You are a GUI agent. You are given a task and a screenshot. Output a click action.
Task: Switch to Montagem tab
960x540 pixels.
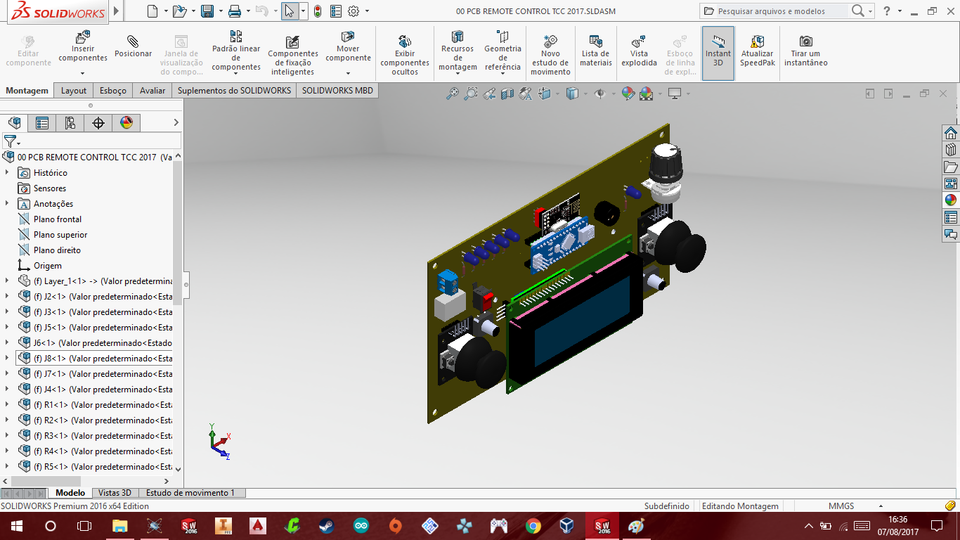(x=27, y=91)
